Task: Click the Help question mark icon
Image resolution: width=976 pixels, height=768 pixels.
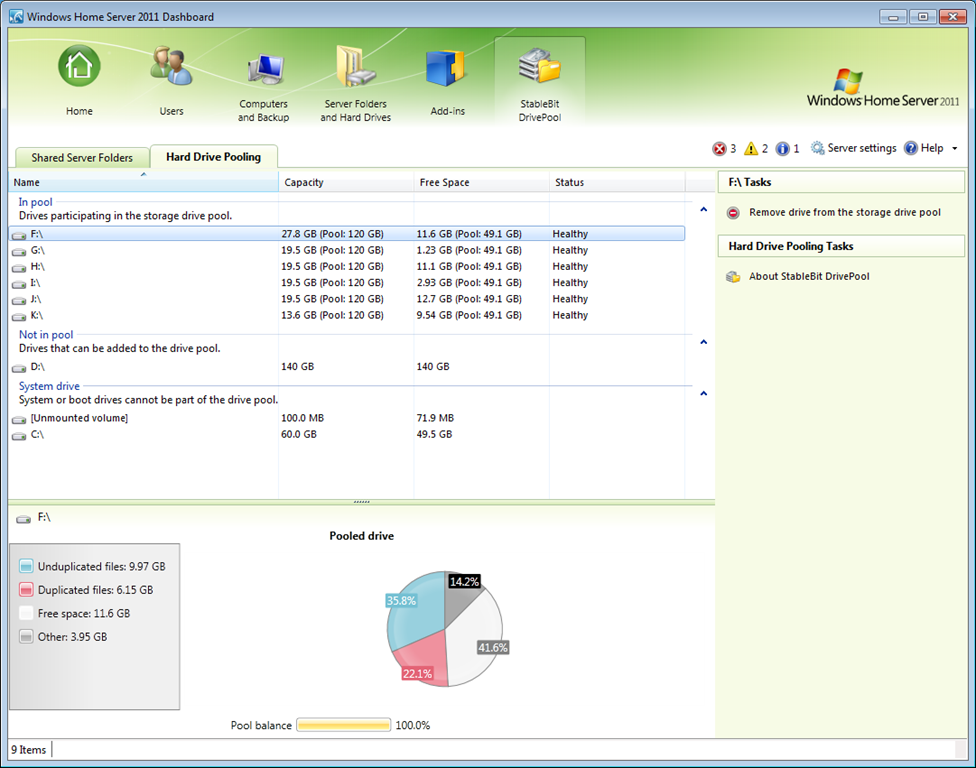Action: pos(911,148)
